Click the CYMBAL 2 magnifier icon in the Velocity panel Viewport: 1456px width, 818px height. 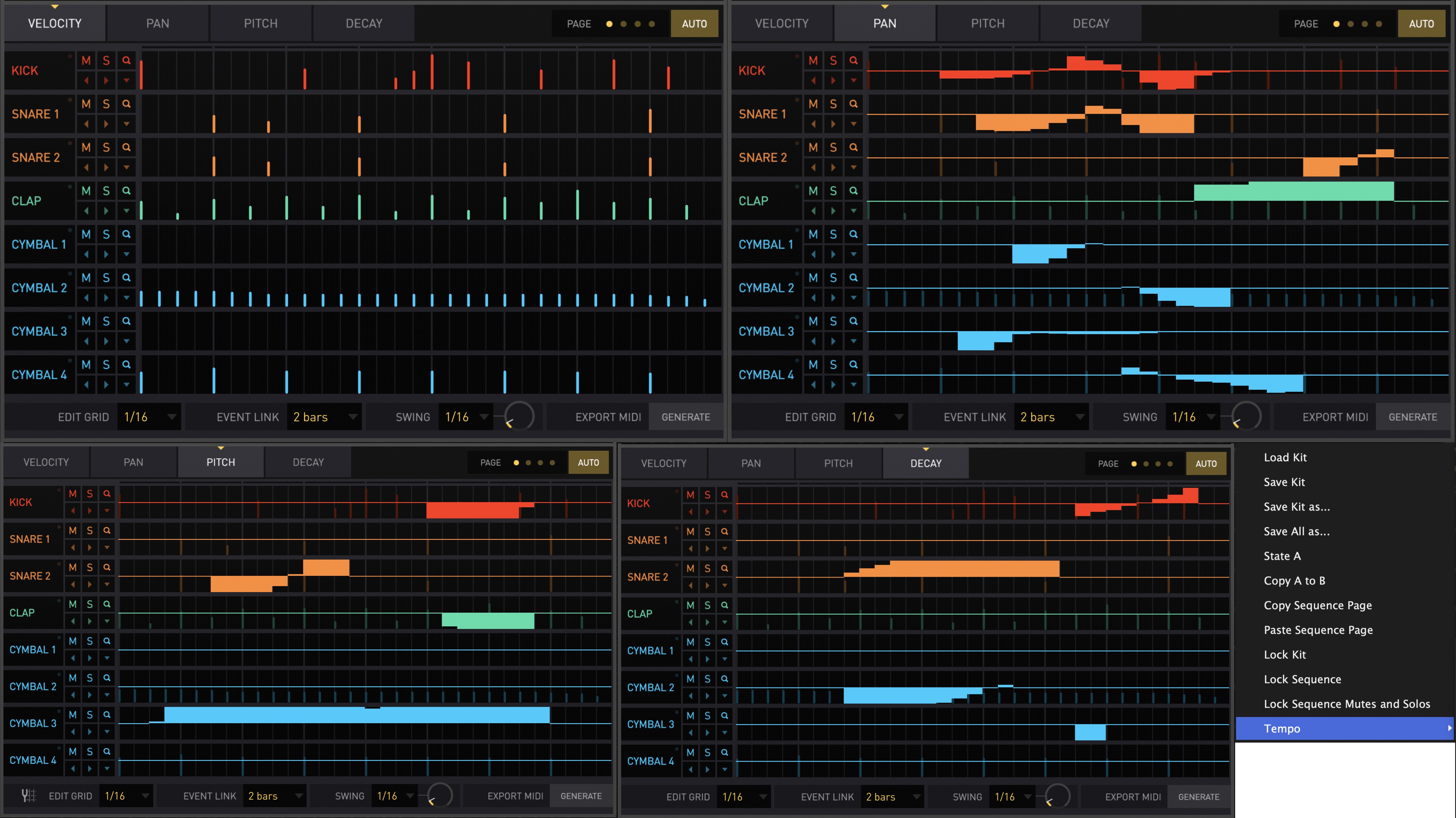click(126, 278)
